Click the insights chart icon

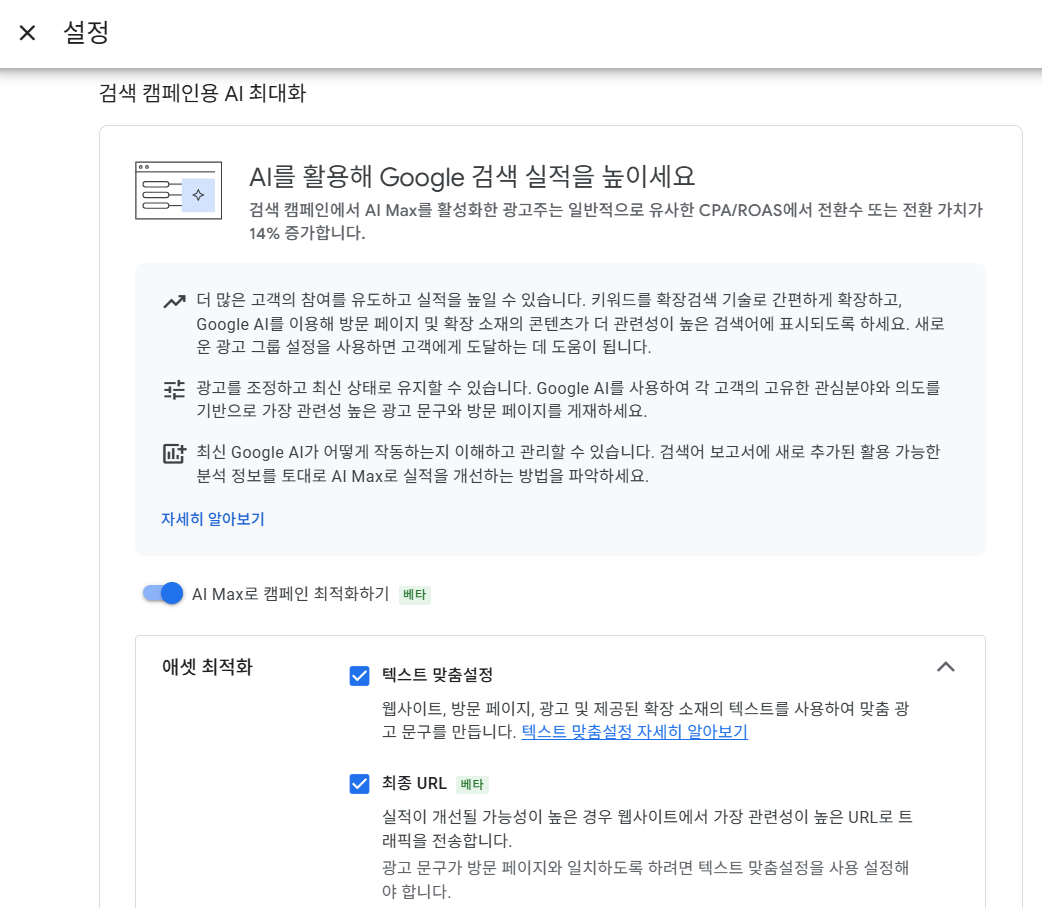point(174,453)
